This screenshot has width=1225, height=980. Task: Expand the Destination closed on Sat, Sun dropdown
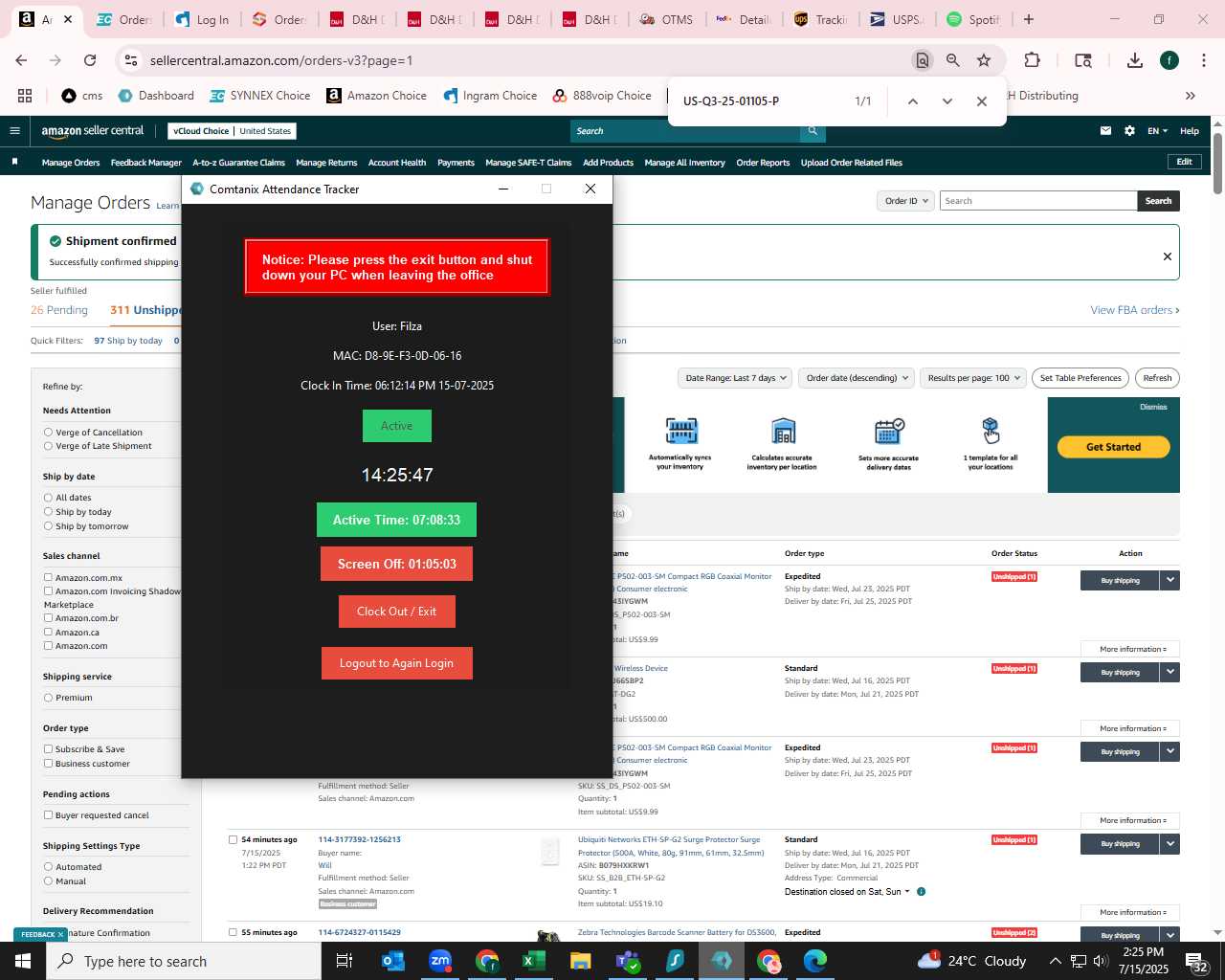click(x=847, y=892)
